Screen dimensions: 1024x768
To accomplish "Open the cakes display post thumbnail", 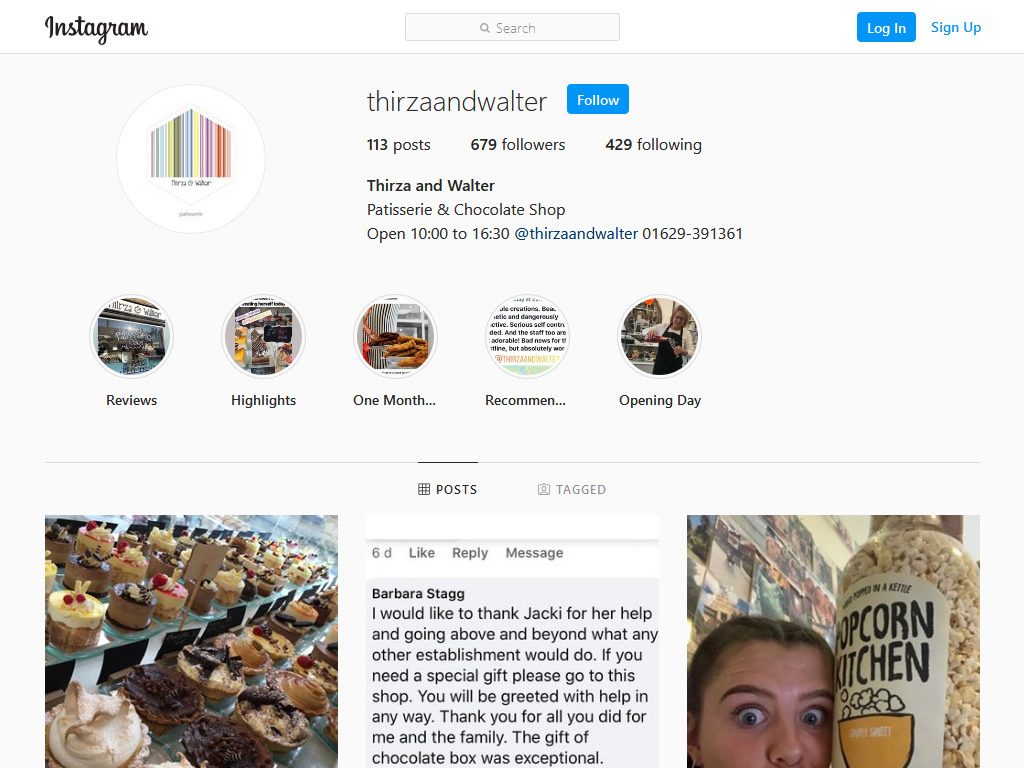I will pyautogui.click(x=191, y=641).
